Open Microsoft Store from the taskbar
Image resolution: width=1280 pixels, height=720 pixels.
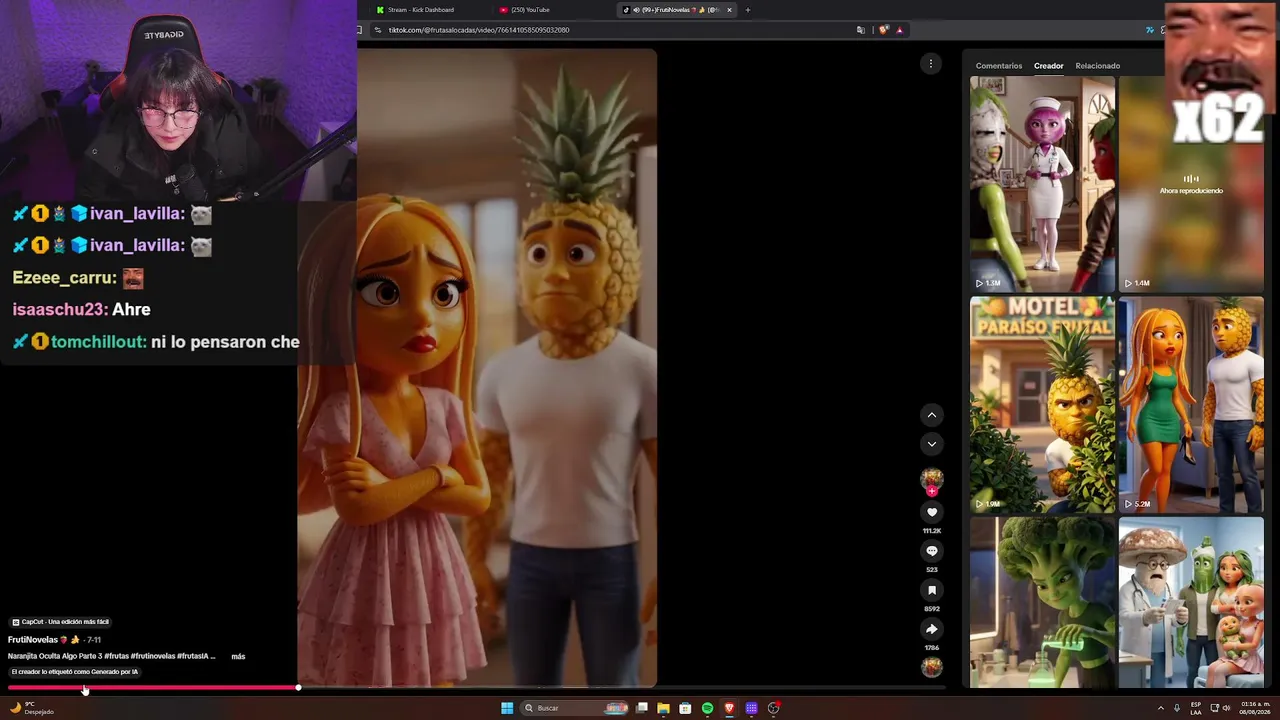[x=685, y=708]
